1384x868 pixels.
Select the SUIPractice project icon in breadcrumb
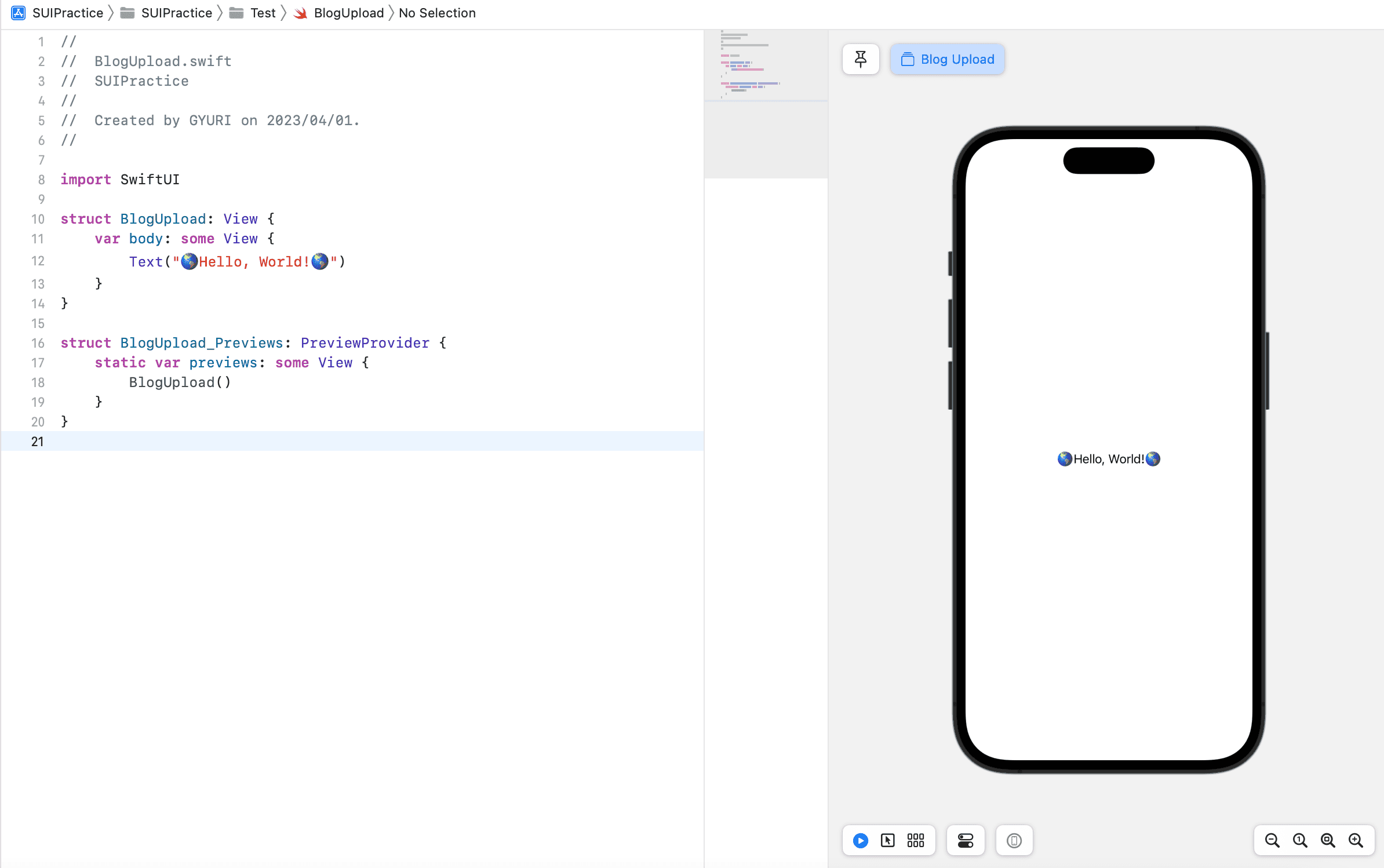click(x=18, y=13)
